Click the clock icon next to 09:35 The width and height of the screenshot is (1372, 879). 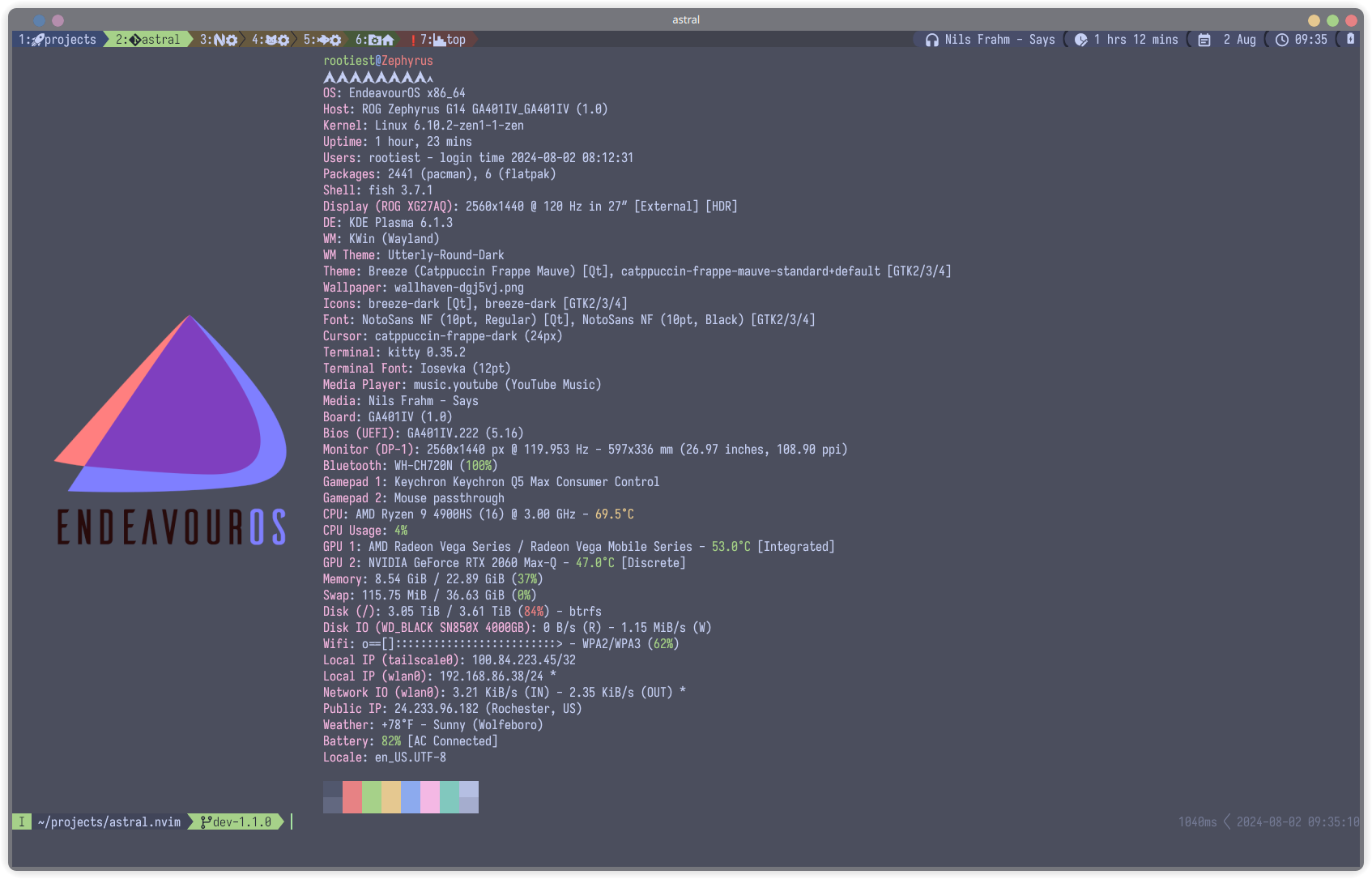tap(1281, 40)
